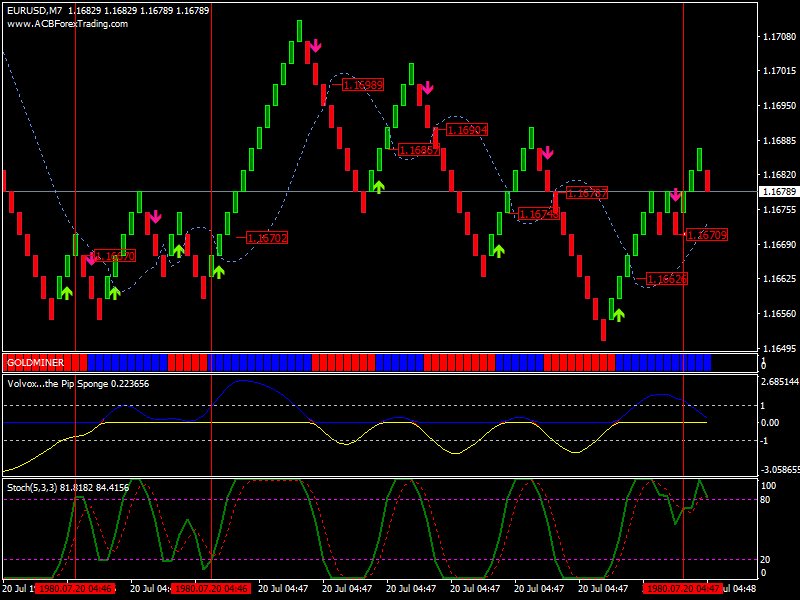Click the green buy arrow left of the 1.16702 label

218,271
